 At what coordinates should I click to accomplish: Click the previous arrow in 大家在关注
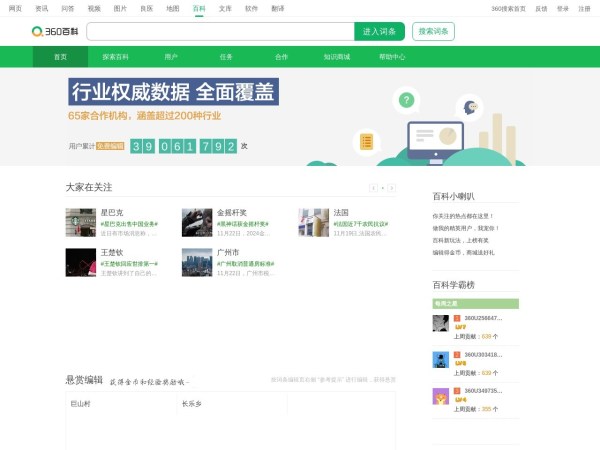click(374, 187)
